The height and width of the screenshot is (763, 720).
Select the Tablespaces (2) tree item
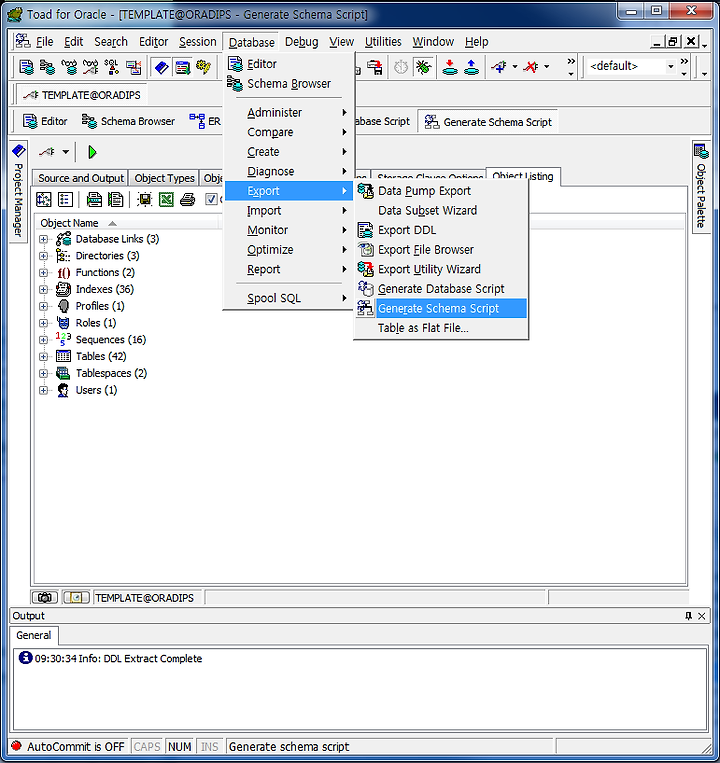click(111, 373)
